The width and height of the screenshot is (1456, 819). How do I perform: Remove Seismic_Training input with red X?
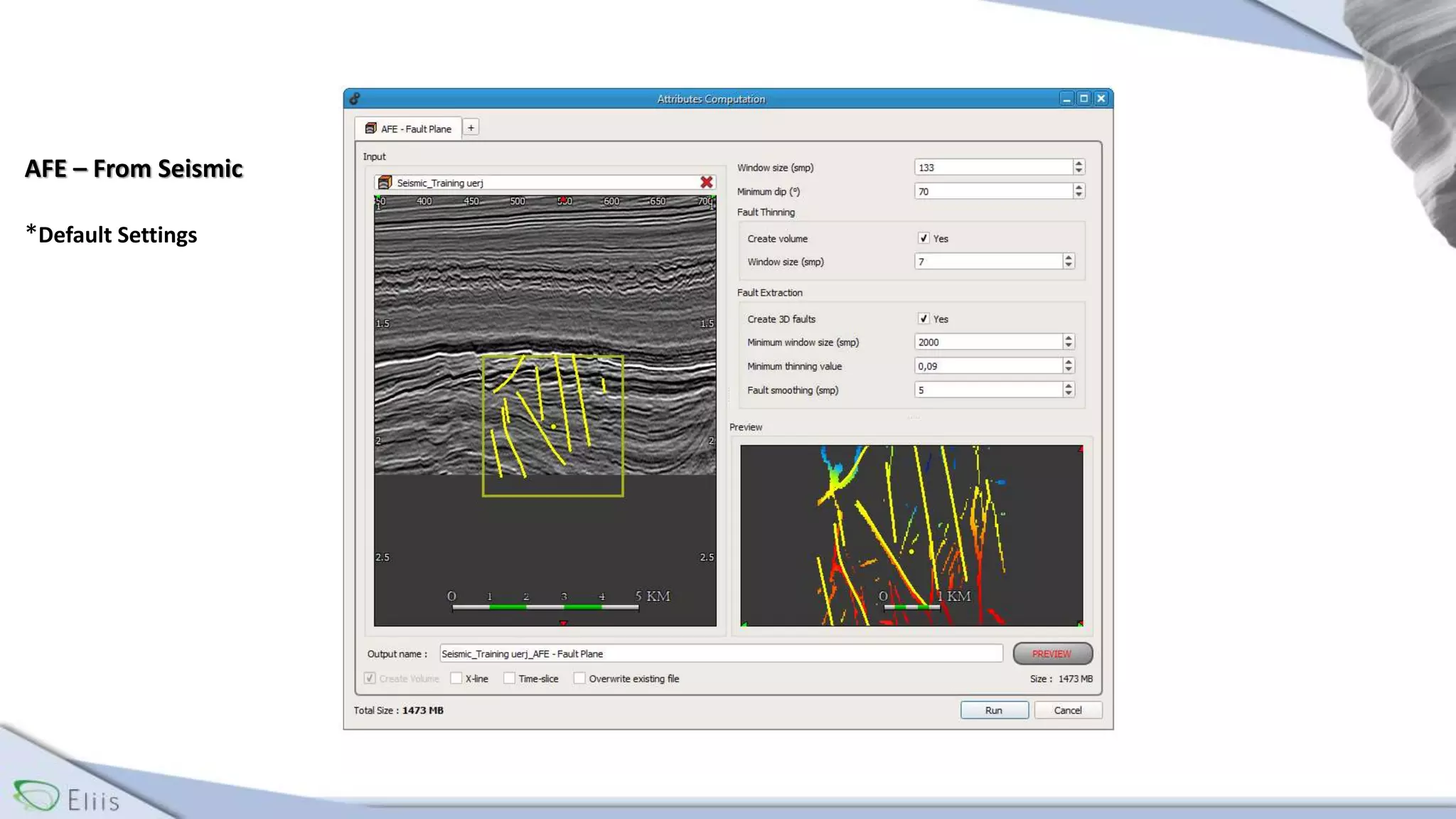click(706, 183)
